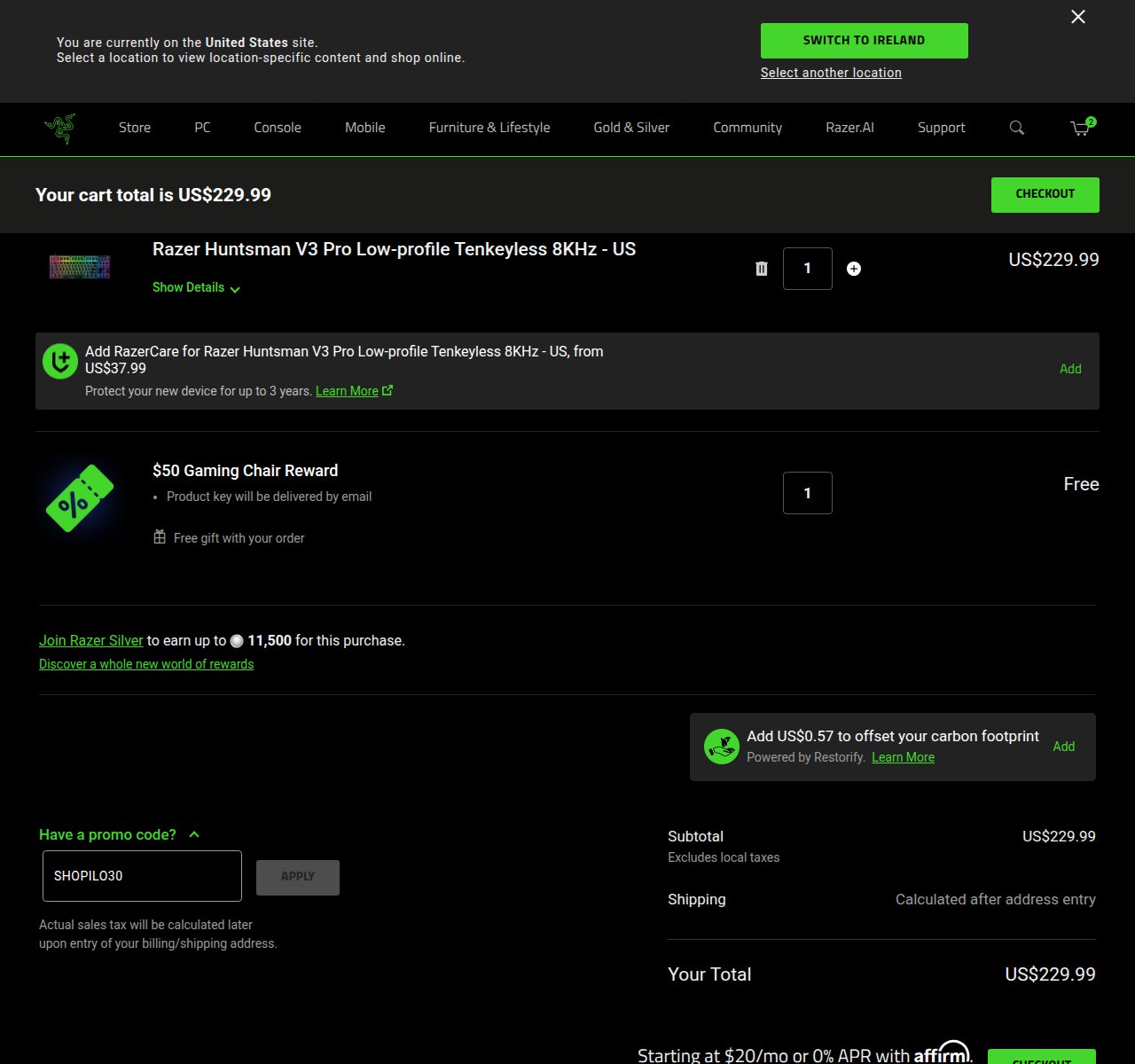1135x1064 pixels.
Task: Click the Gaming Chair Reward quantity box
Action: coord(808,493)
